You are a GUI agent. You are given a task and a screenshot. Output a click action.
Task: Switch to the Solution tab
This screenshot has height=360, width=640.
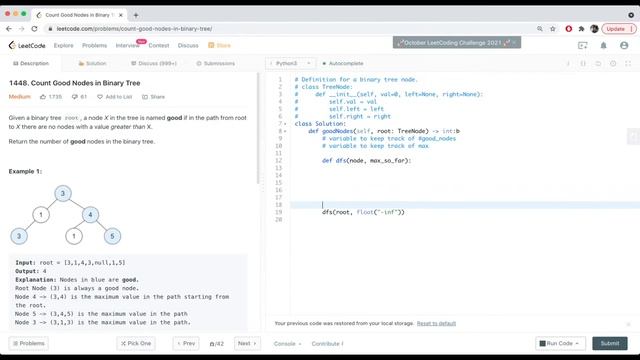92,63
